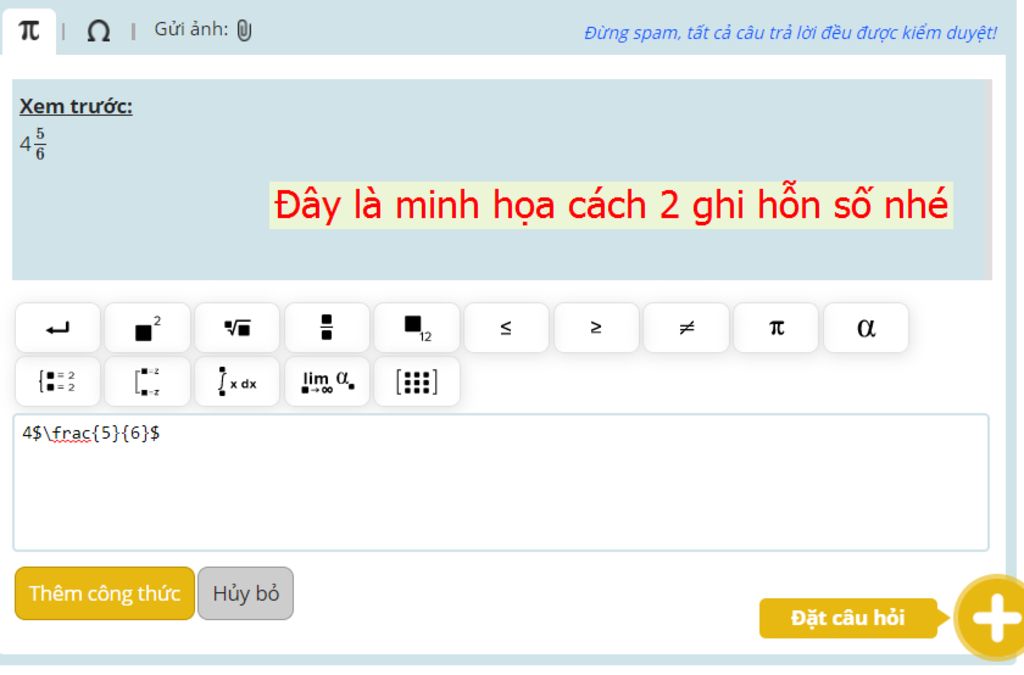Viewport: 1024px width, 675px height.
Task: Insert a superscript power template
Action: click(148, 328)
